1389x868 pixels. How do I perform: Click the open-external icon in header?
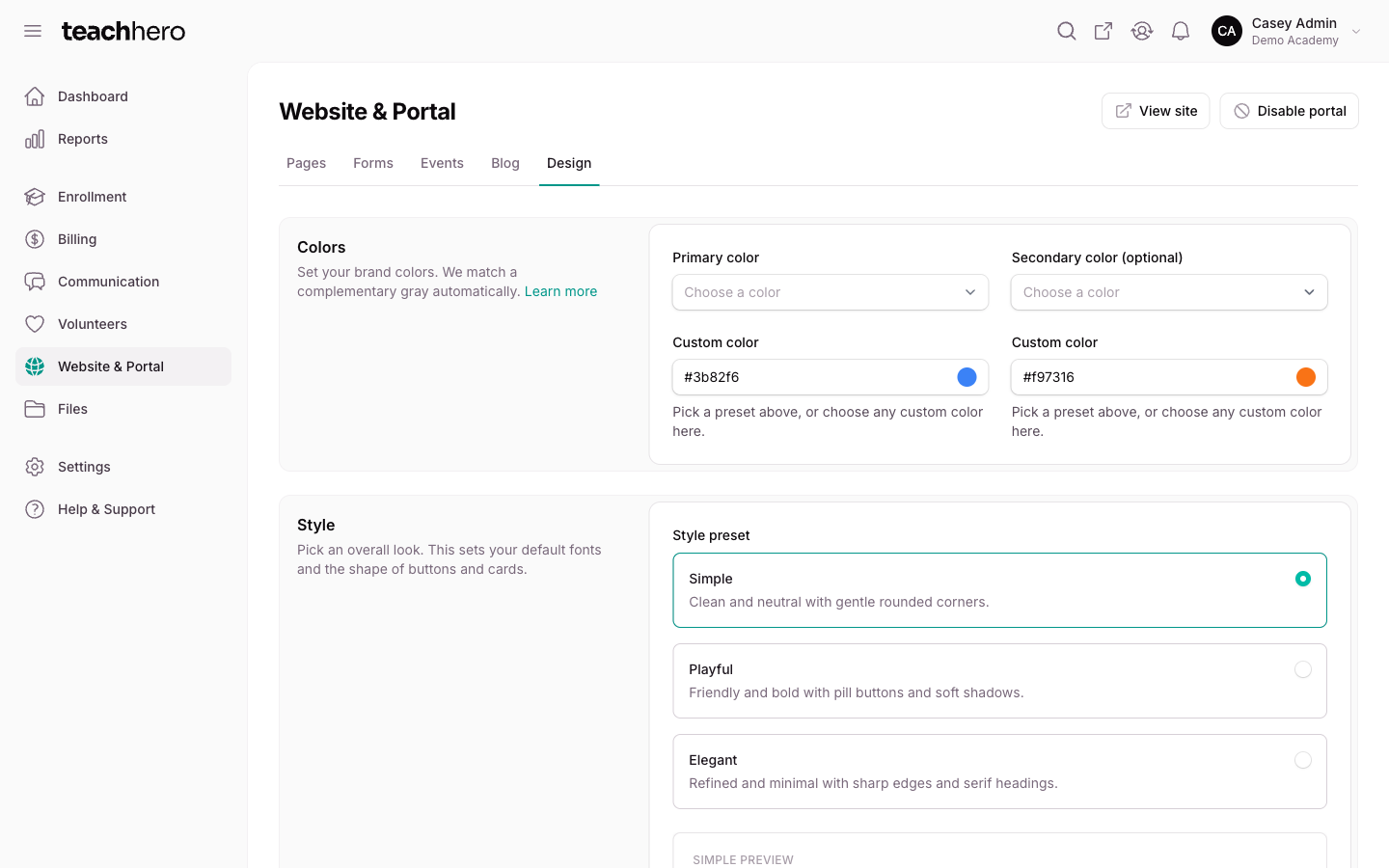tap(1103, 31)
